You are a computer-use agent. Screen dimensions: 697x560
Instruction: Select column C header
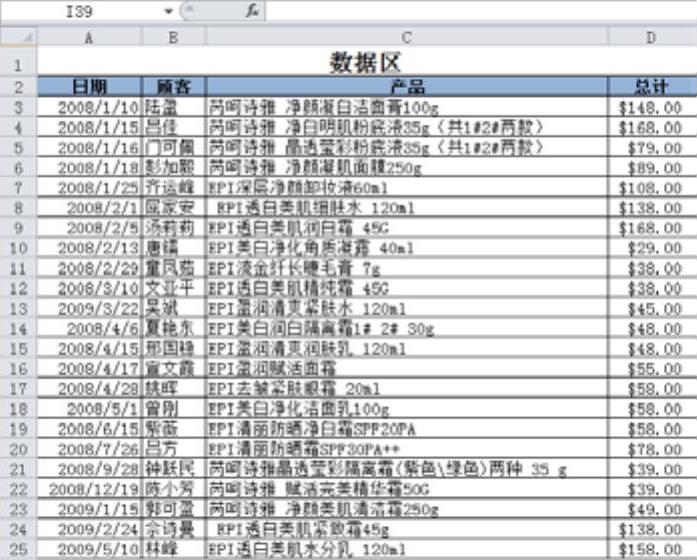[406, 38]
